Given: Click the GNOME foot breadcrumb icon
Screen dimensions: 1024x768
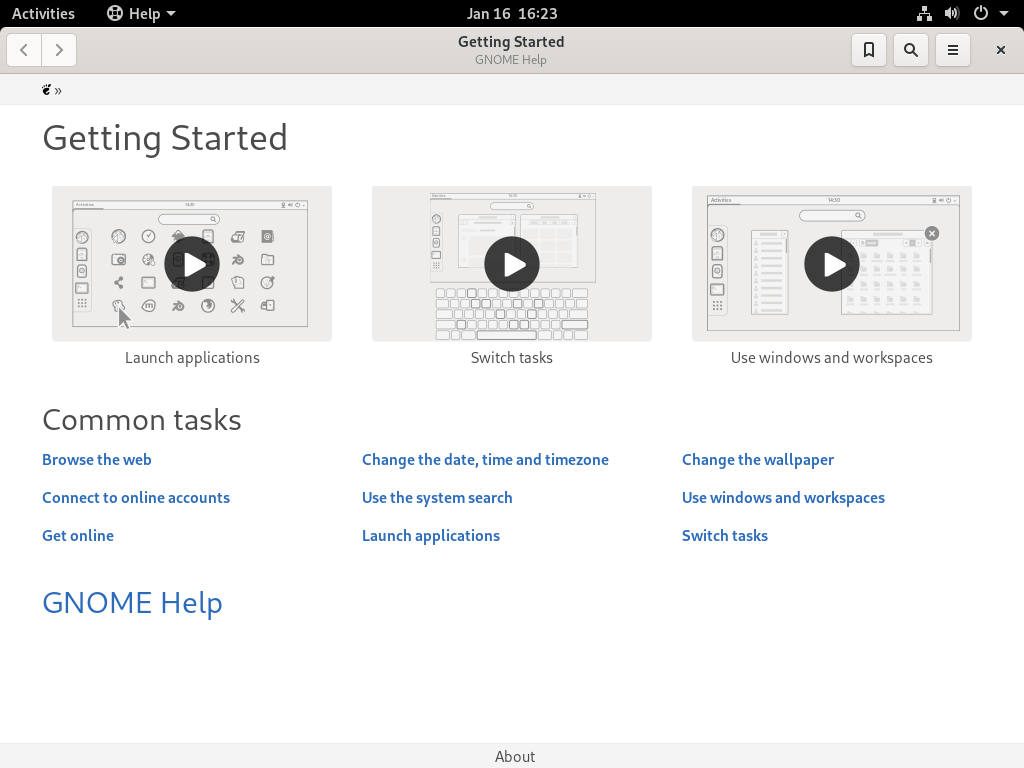Looking at the screenshot, I should (46, 89).
